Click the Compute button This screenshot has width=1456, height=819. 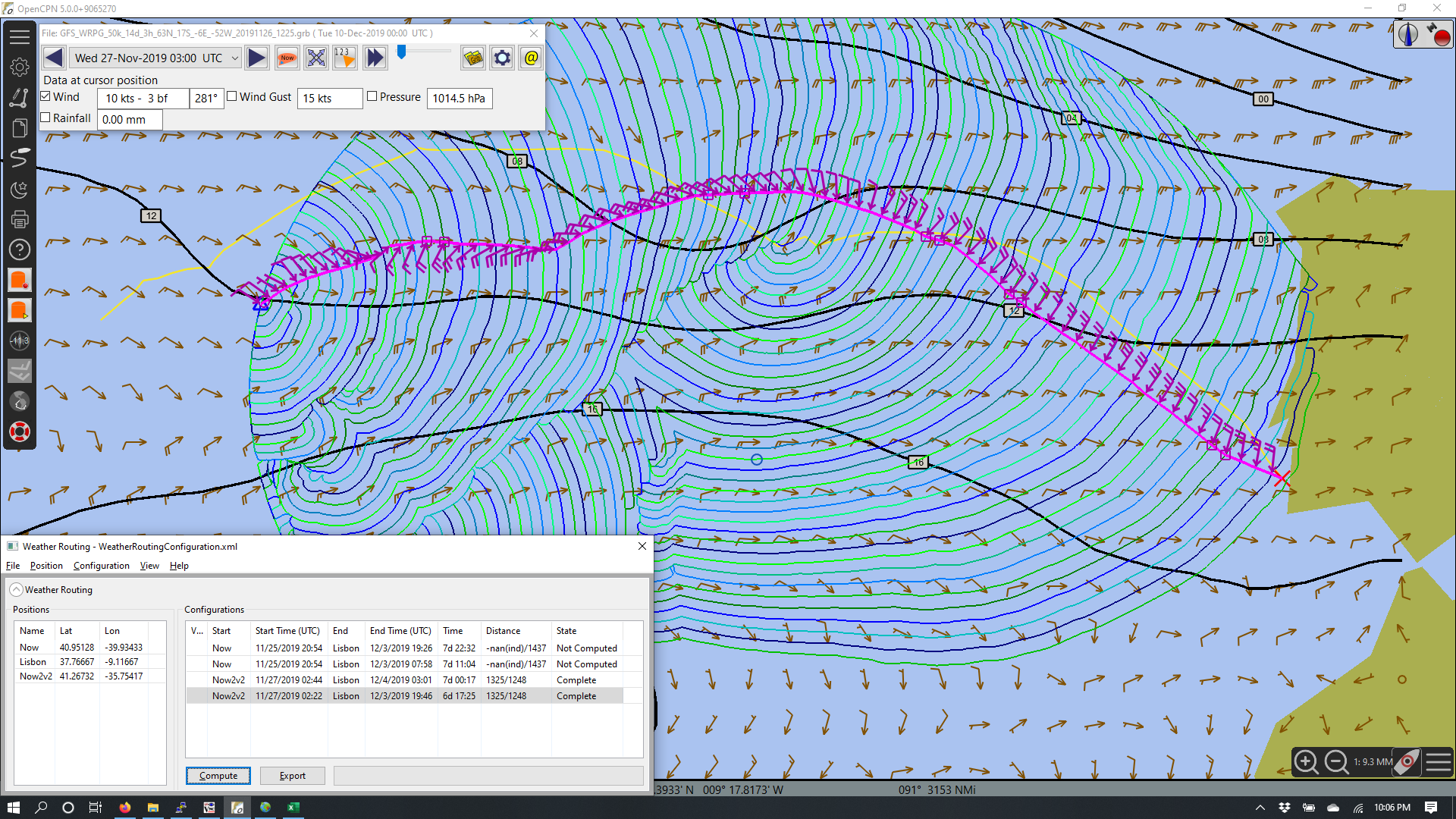point(218,775)
